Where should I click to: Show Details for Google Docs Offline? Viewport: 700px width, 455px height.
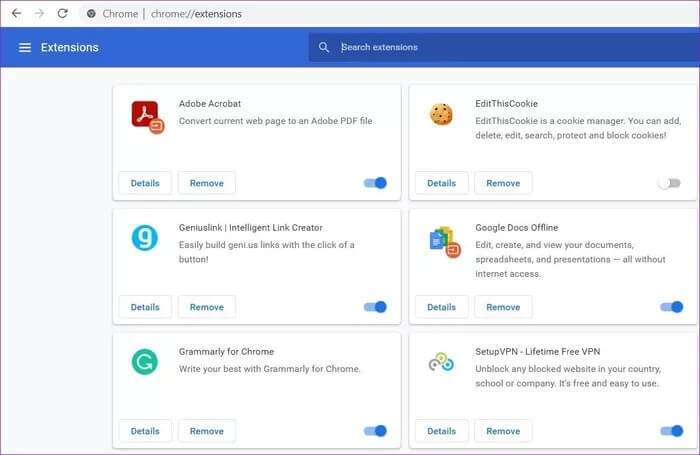click(x=442, y=307)
